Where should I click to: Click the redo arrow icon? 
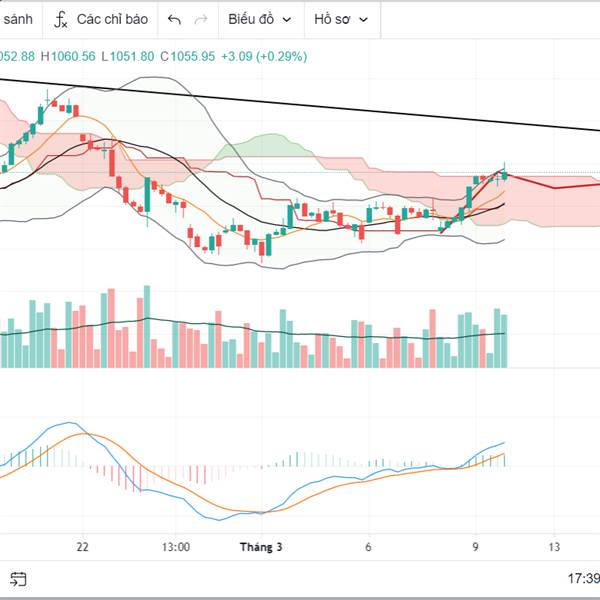[x=201, y=19]
